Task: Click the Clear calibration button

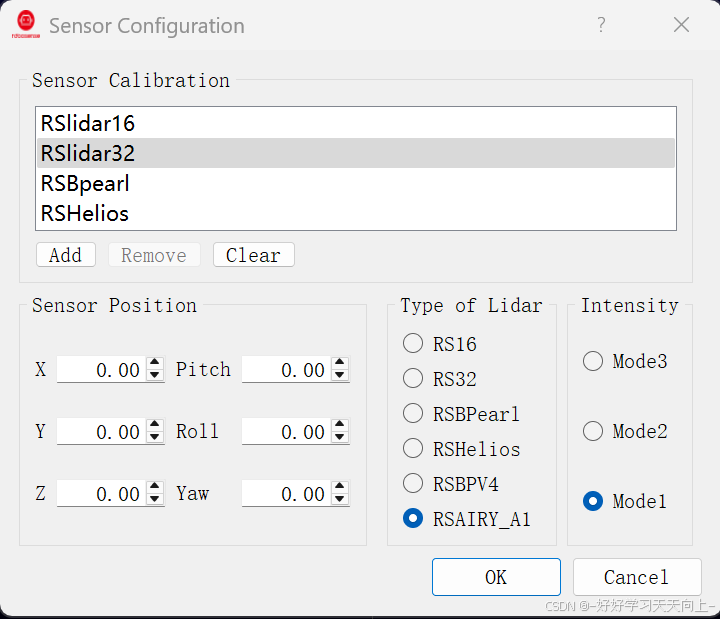Action: coord(253,255)
